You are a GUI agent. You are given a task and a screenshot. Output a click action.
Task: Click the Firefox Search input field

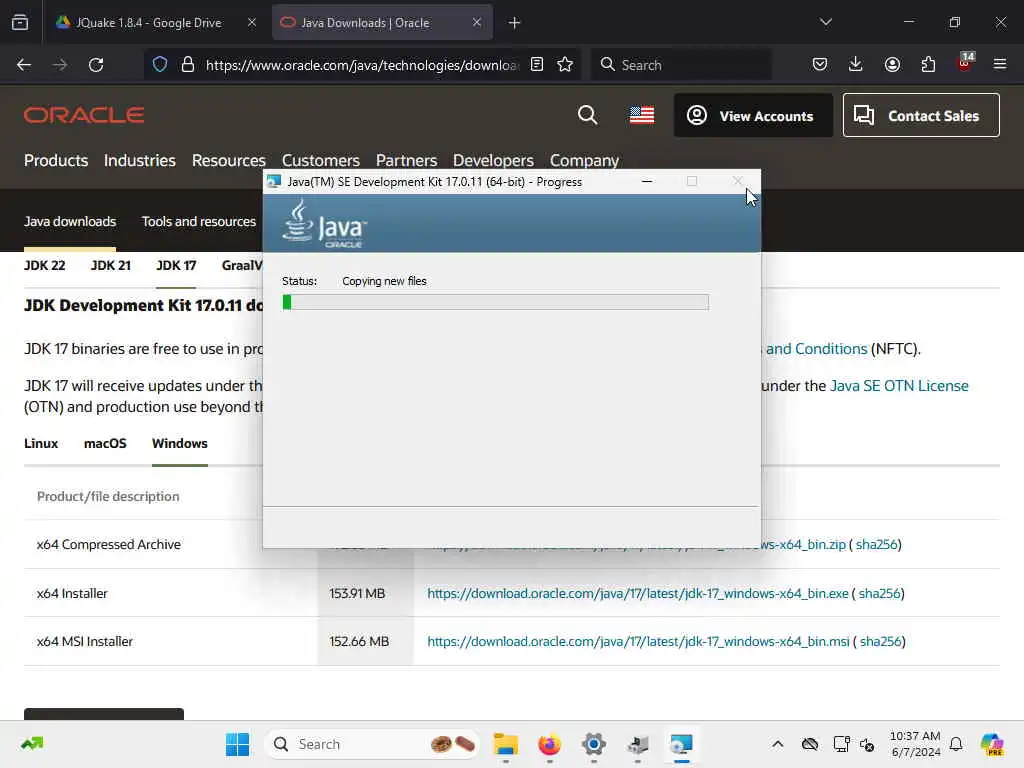pyautogui.click(x=681, y=65)
